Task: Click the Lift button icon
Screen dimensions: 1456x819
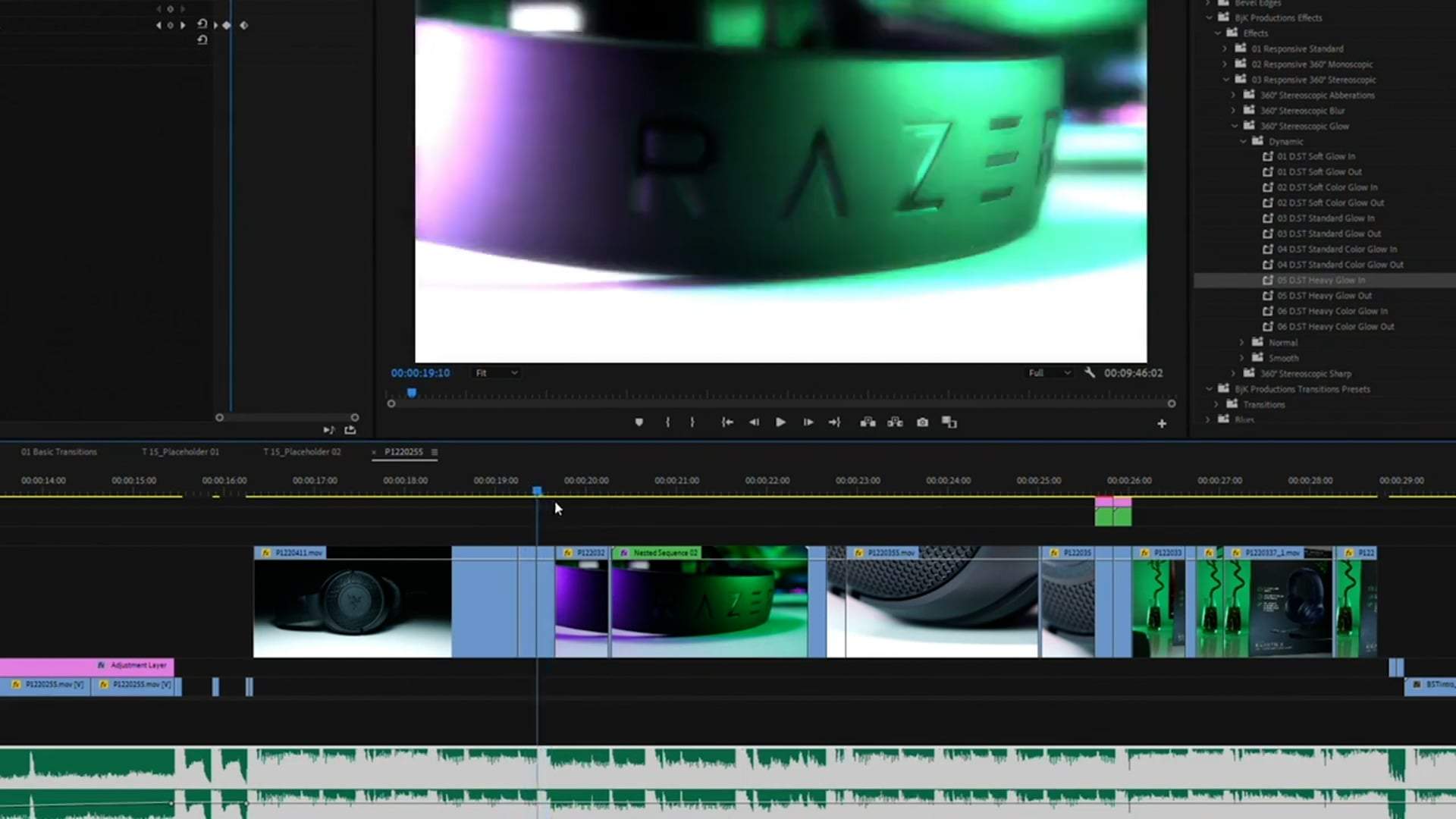Action: (x=868, y=422)
